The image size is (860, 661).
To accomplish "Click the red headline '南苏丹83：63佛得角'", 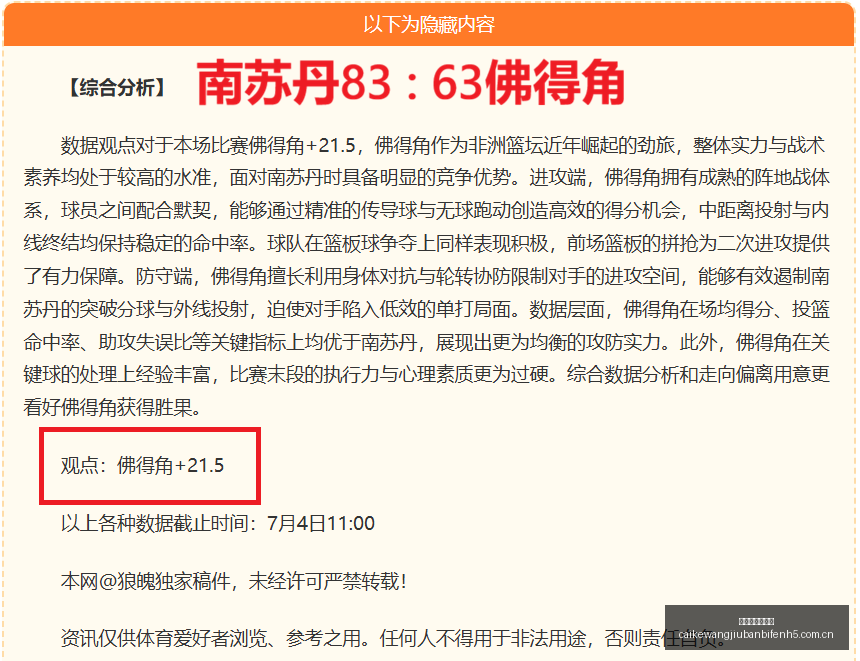I will (410, 83).
